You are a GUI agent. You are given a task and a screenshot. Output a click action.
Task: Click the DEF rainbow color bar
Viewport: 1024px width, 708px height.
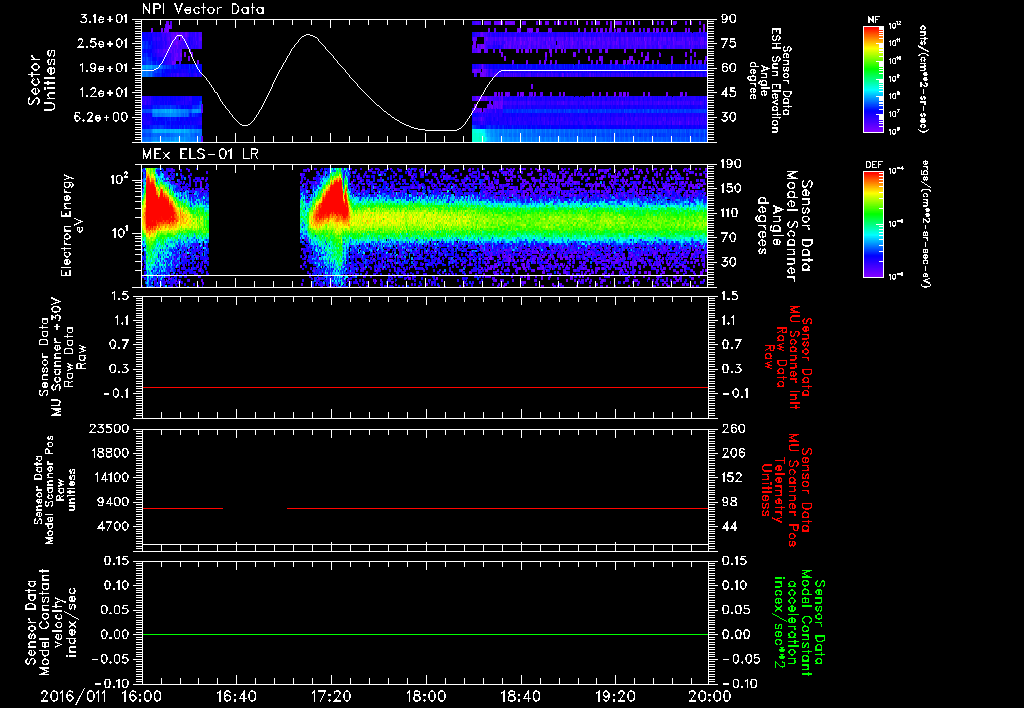(x=874, y=224)
